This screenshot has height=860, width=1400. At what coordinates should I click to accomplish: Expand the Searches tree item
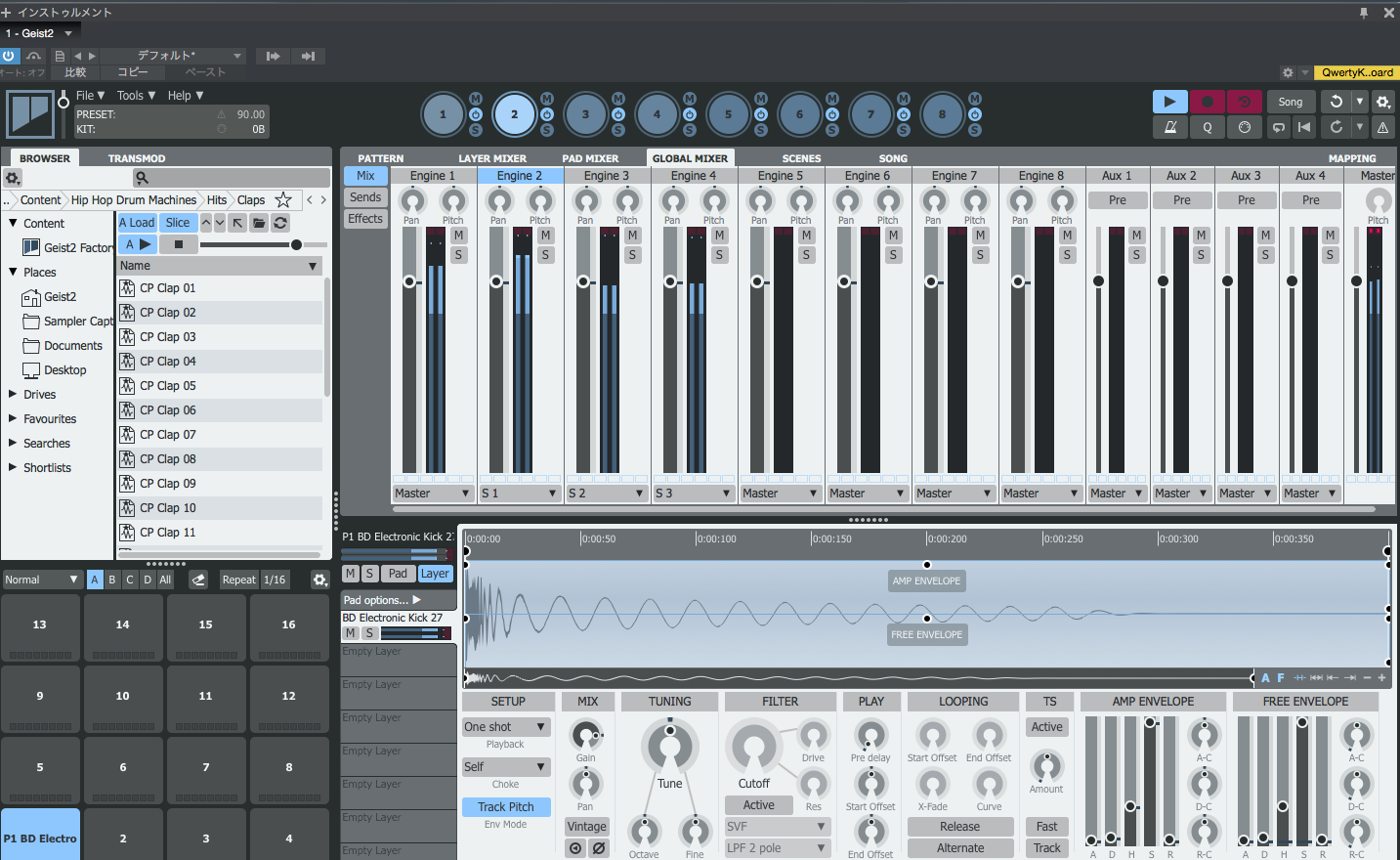[14, 443]
